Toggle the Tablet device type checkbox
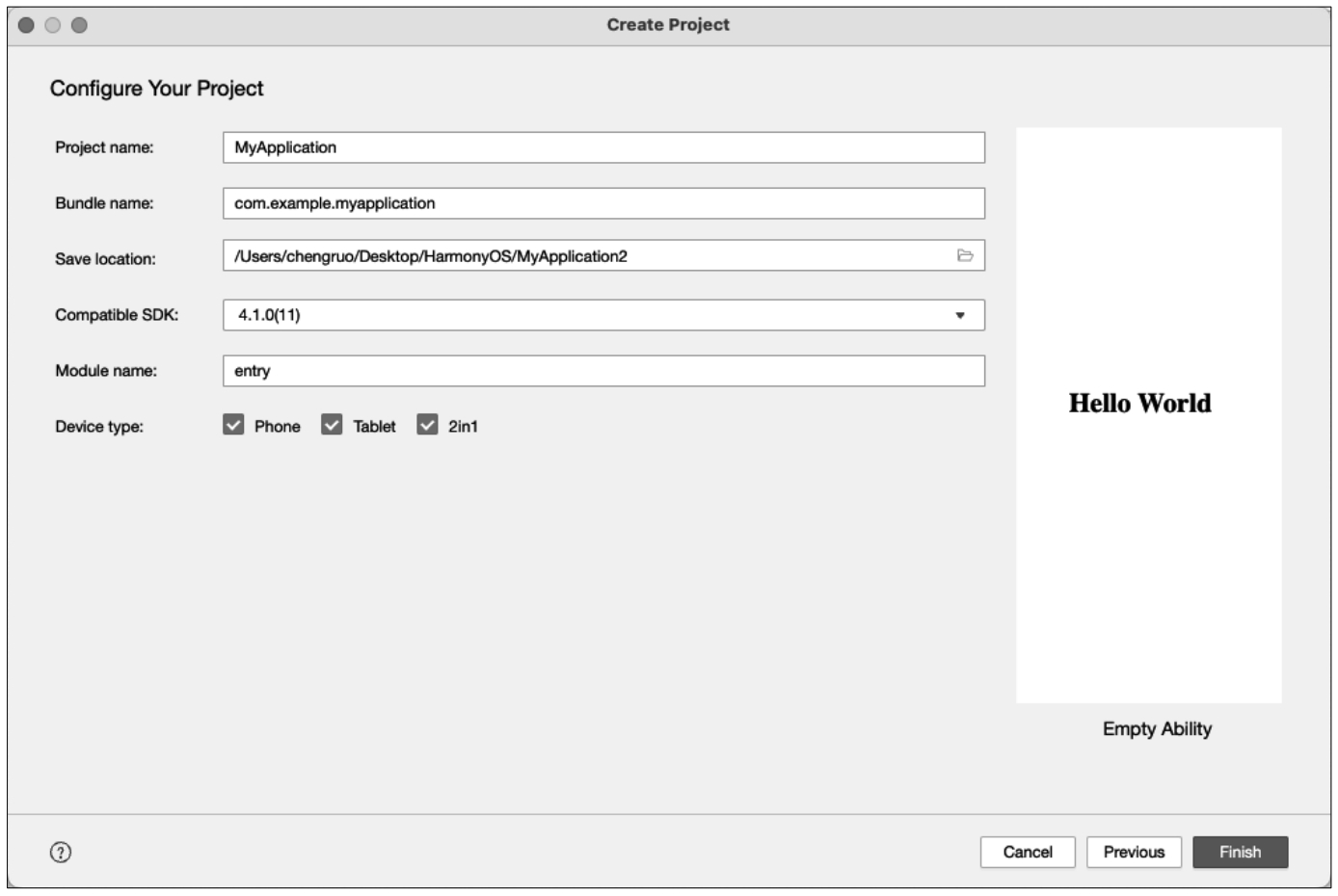The image size is (1338, 896). coord(332,425)
